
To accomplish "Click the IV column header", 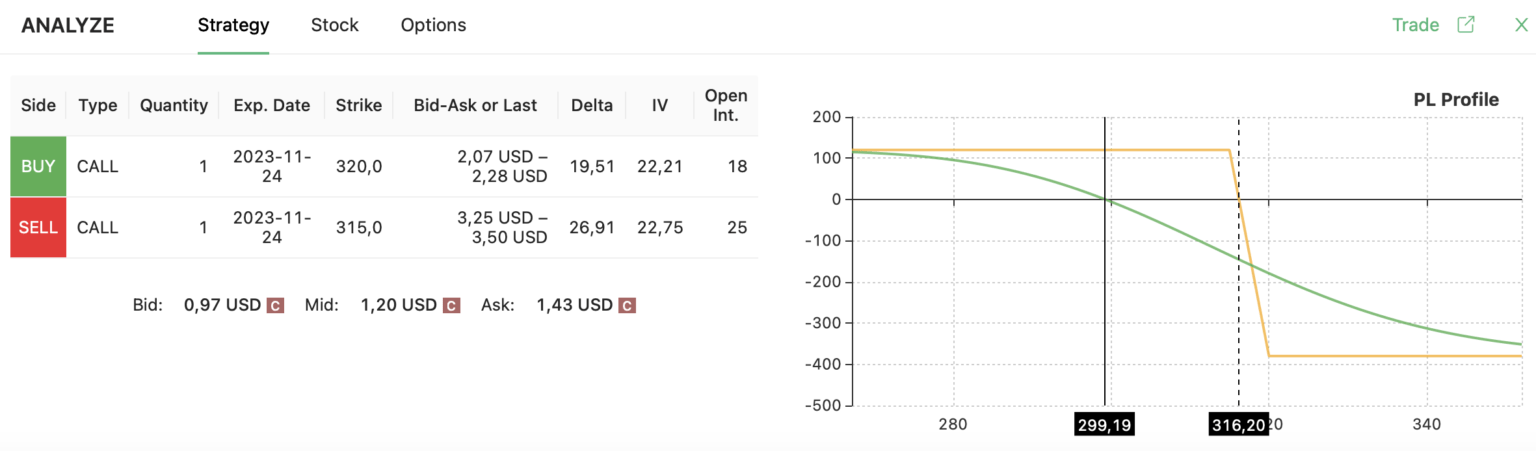I will click(x=659, y=105).
